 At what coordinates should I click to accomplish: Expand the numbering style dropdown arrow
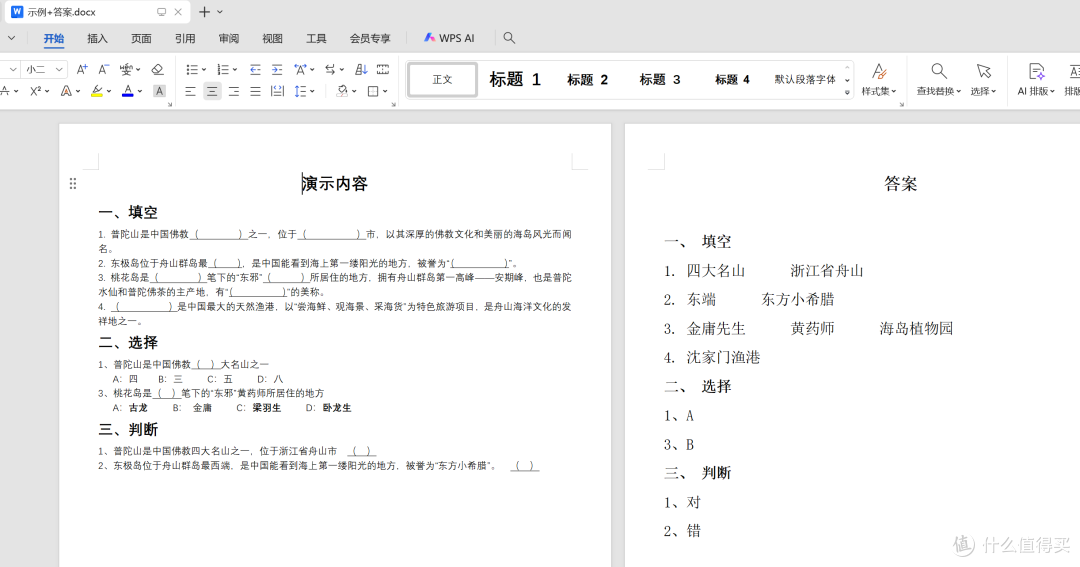coord(235,70)
